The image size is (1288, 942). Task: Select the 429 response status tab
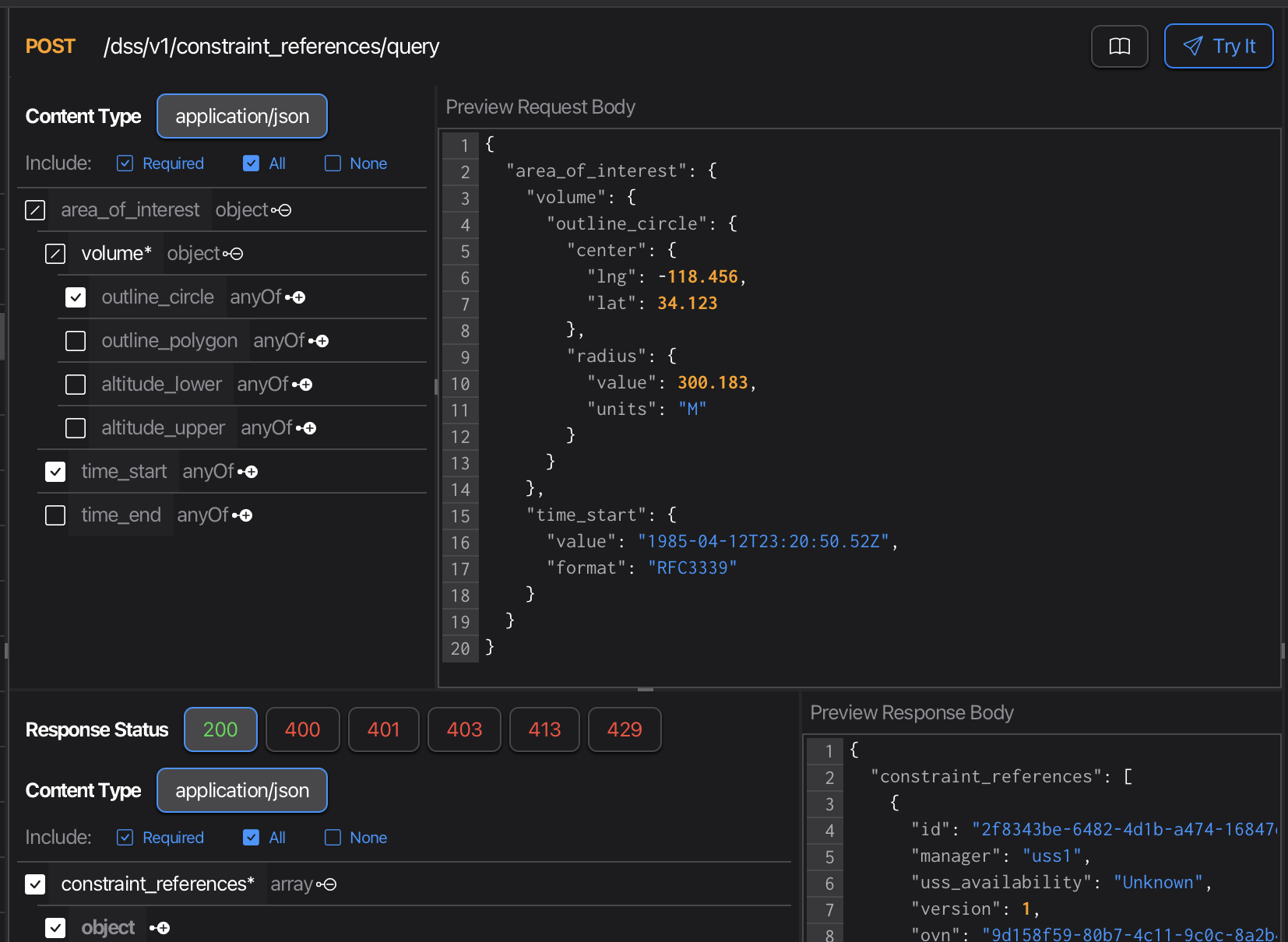[x=624, y=729]
